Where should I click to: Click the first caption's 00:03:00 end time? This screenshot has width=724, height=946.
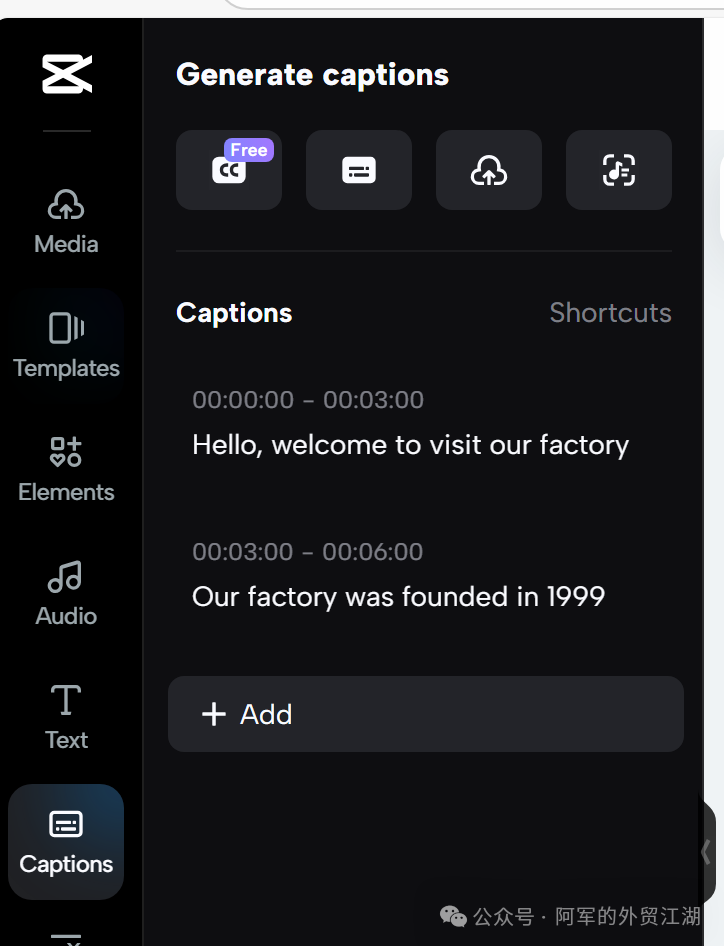[373, 400]
